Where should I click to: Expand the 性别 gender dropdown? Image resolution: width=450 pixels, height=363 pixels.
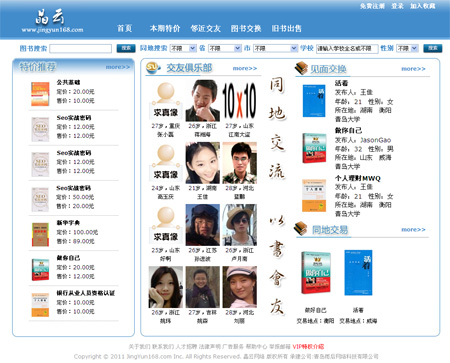point(407,49)
